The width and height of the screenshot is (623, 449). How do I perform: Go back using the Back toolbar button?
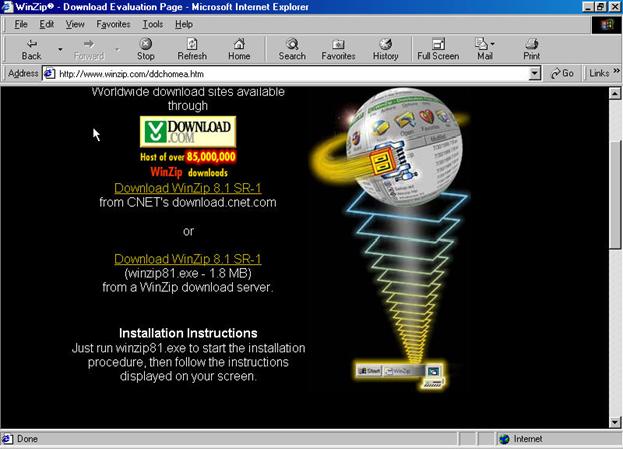pyautogui.click(x=31, y=49)
